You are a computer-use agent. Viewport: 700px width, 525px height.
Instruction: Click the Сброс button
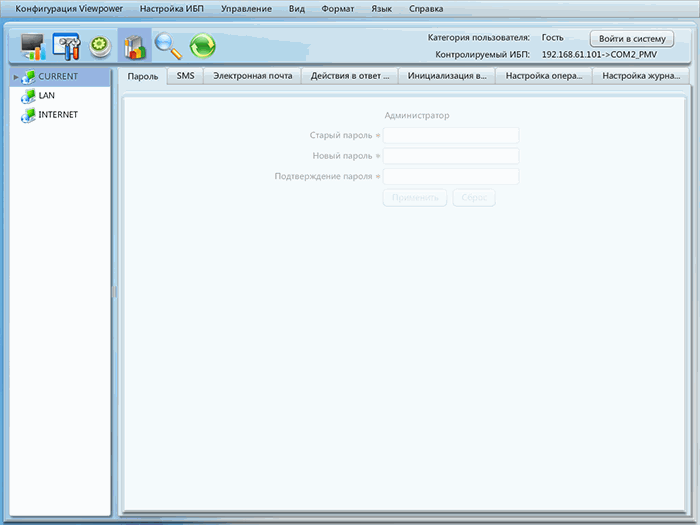coord(474,197)
